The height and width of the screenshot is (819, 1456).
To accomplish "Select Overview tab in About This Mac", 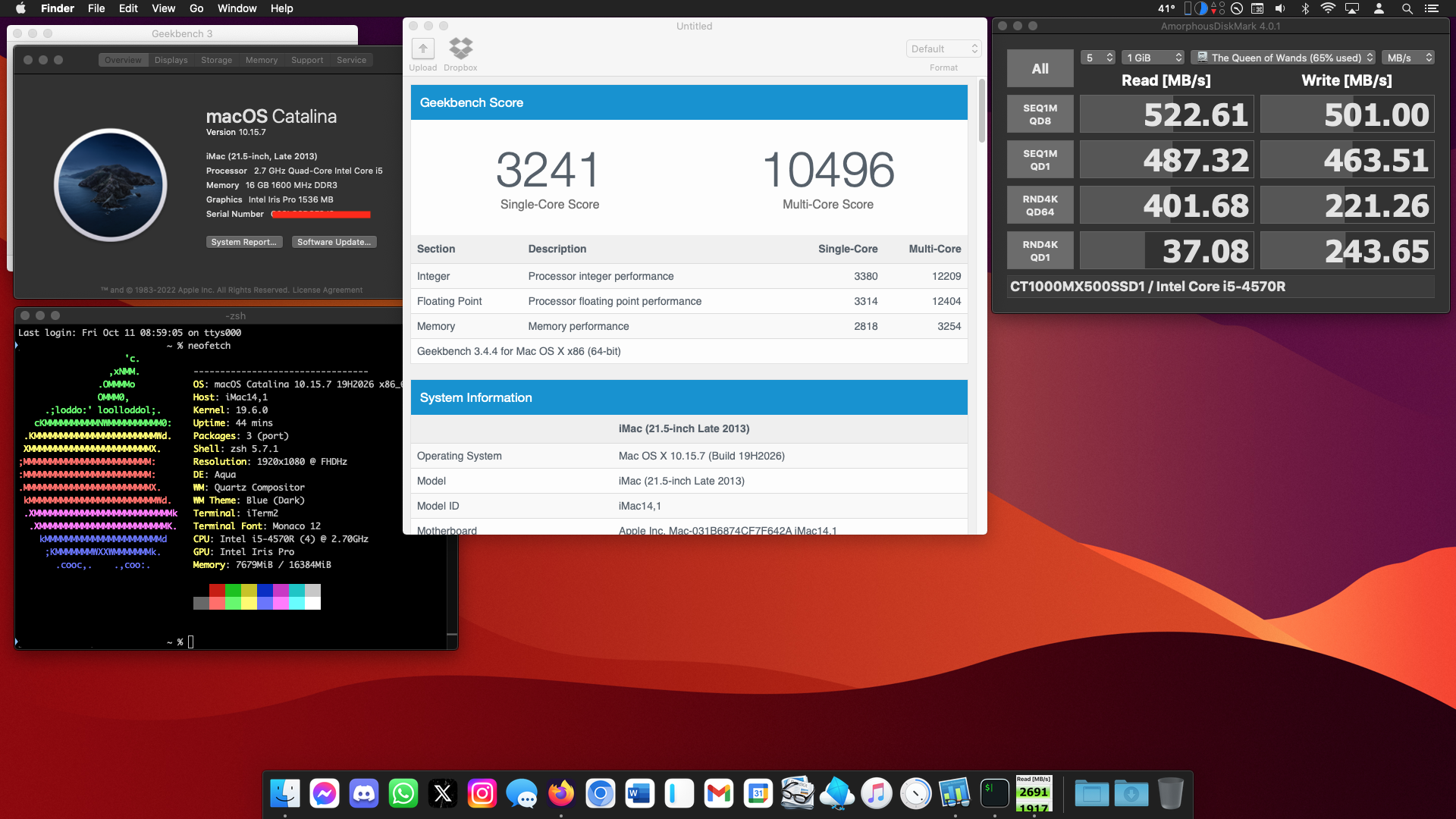I will pos(123,60).
